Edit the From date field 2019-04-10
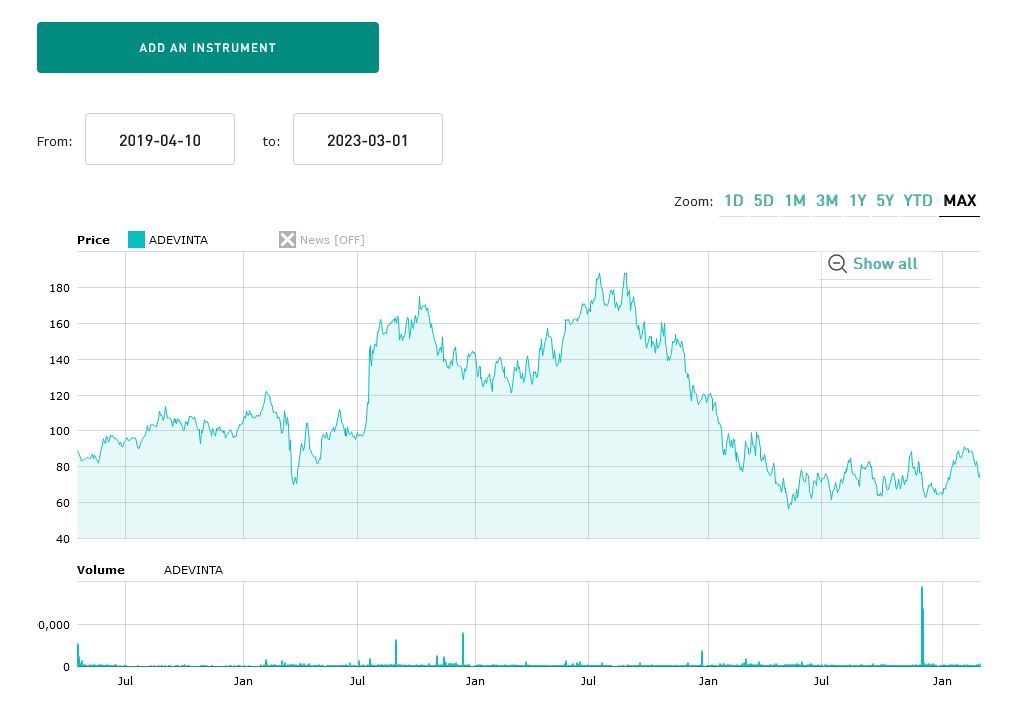1016x722 pixels. click(x=160, y=140)
